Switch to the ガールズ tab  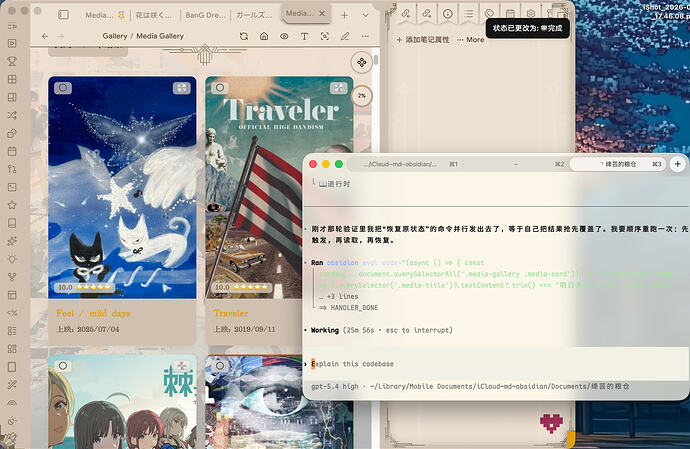(254, 15)
